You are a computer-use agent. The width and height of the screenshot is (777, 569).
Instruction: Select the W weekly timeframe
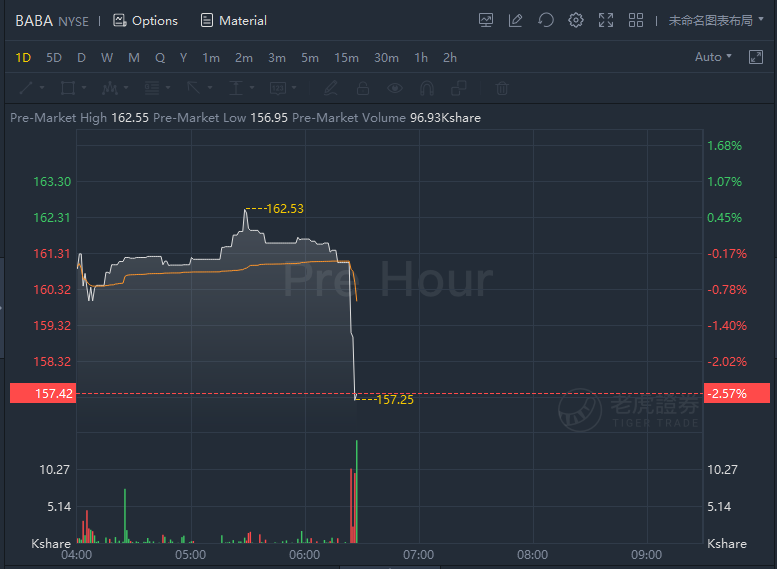pos(107,57)
